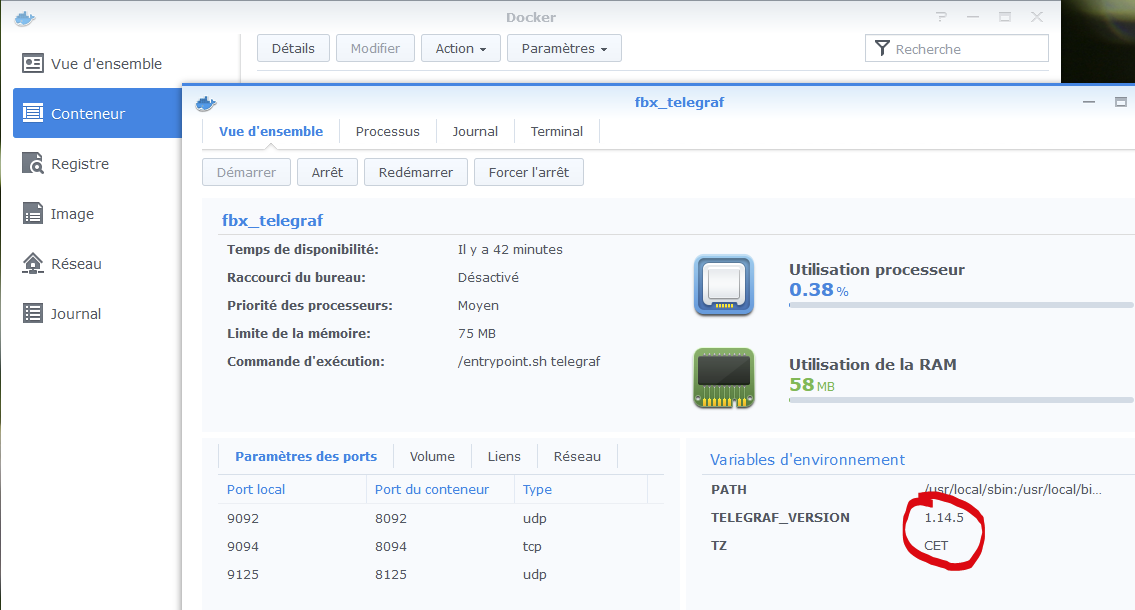Viewport: 1135px width, 610px height.
Task: Click the Forcer l'arrêt button
Action: 528,172
